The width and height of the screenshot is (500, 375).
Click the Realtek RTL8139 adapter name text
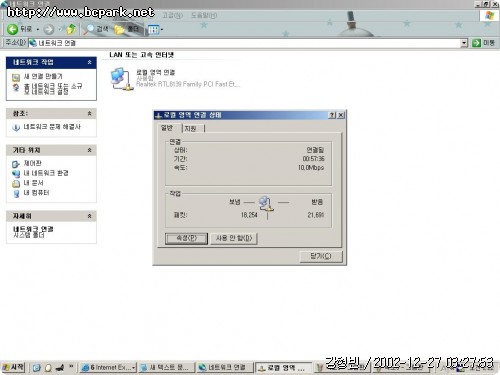click(188, 84)
